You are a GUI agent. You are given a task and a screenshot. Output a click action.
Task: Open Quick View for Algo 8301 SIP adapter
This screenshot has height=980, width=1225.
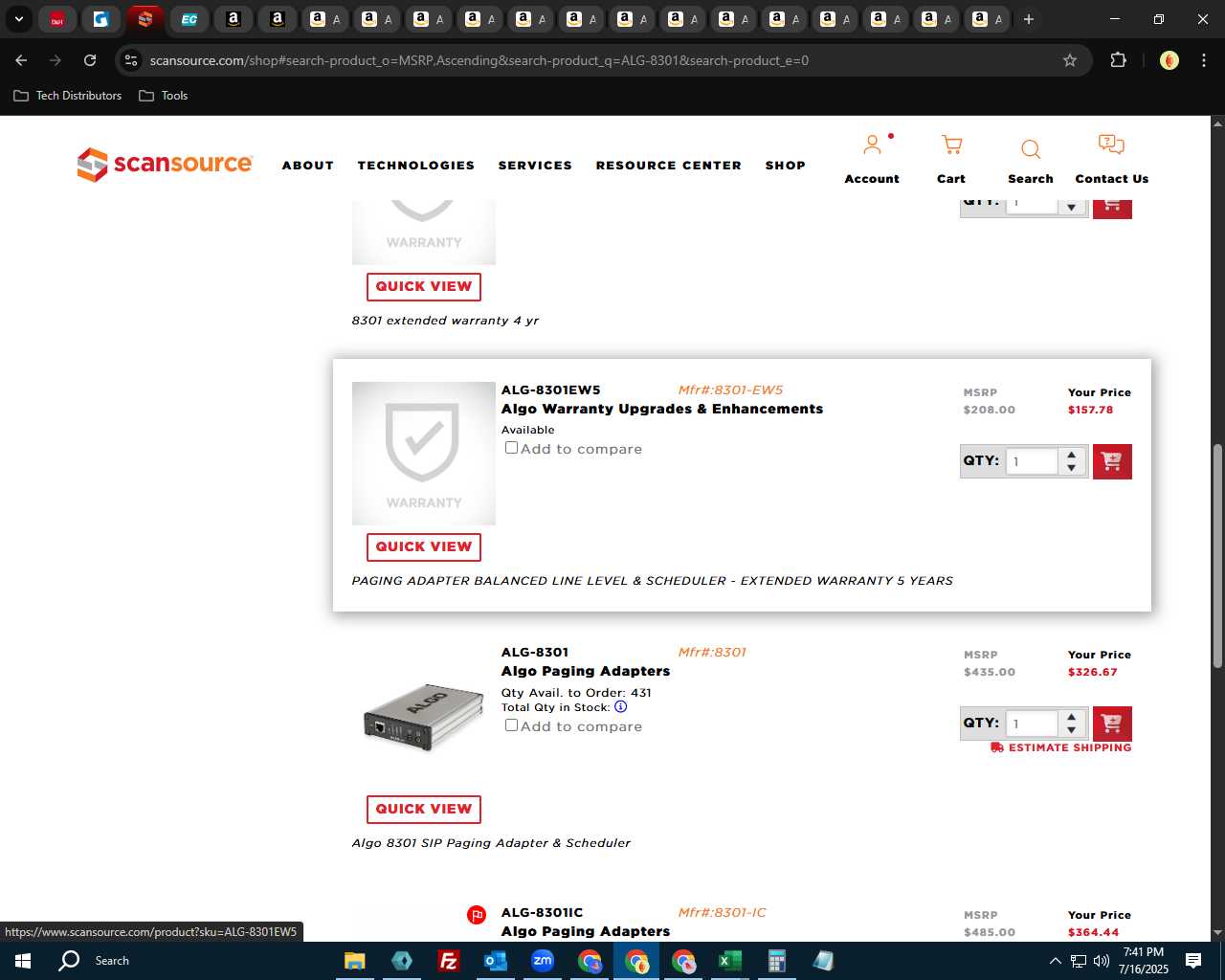pyautogui.click(x=424, y=809)
